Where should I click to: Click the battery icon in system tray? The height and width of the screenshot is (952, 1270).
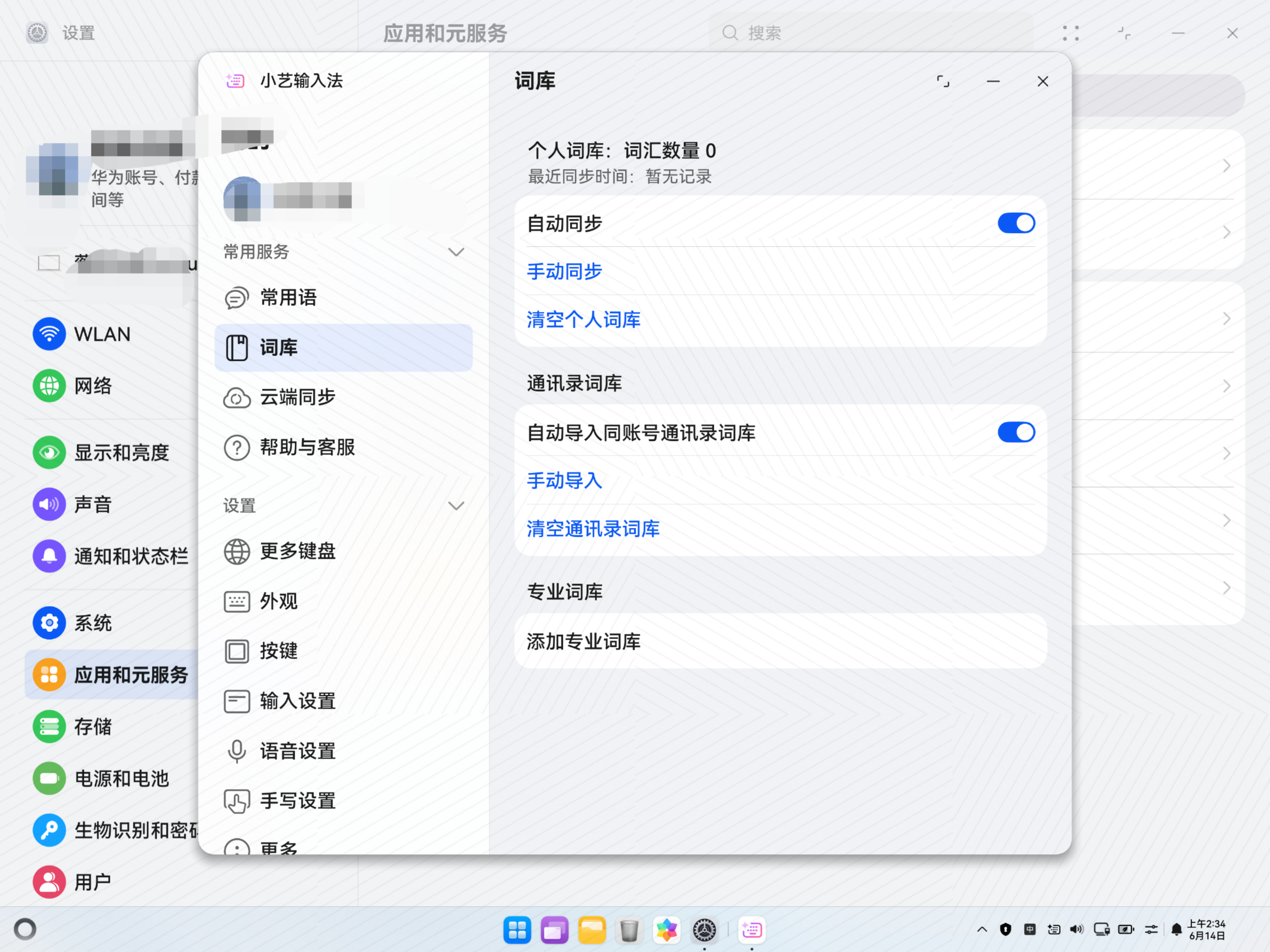(x=1126, y=930)
